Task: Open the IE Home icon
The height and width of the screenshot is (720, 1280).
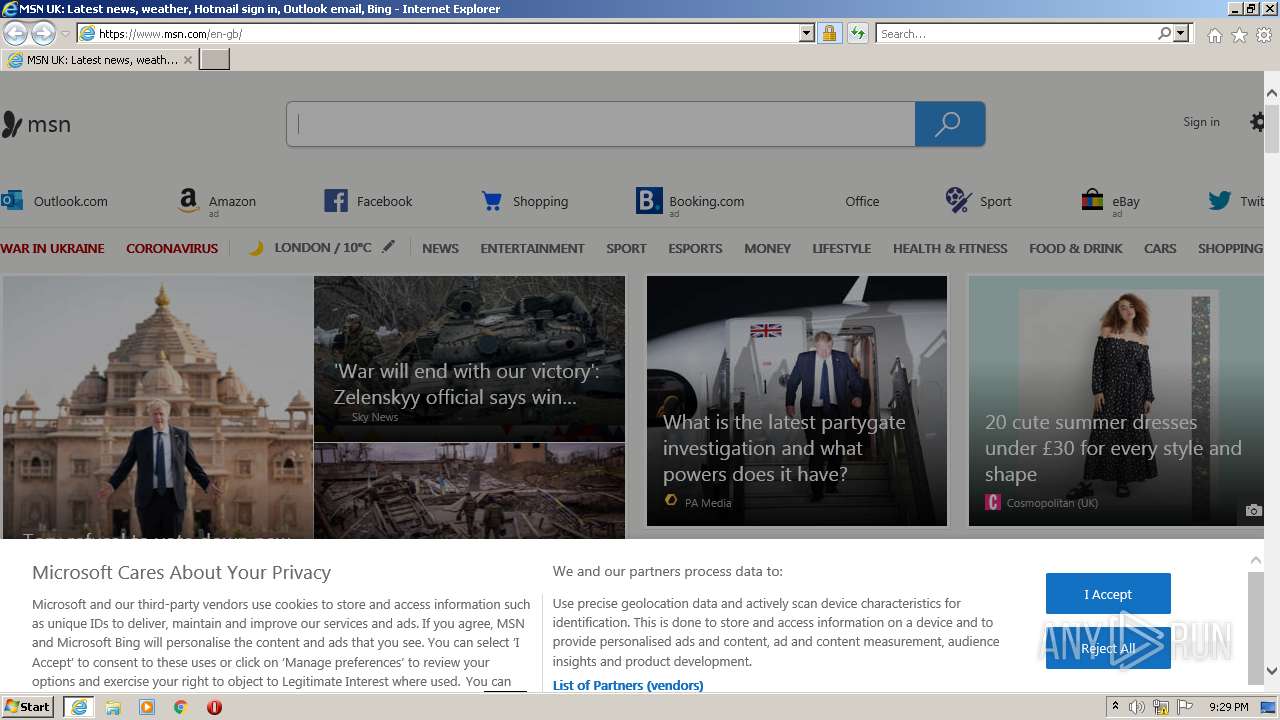Action: coord(1214,35)
